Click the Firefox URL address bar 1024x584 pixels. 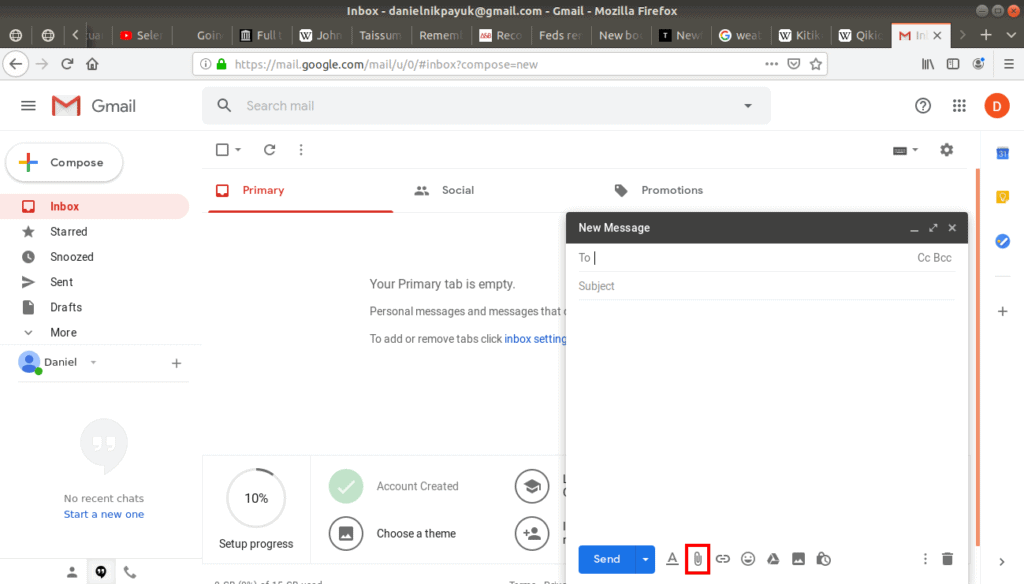tap(496, 64)
